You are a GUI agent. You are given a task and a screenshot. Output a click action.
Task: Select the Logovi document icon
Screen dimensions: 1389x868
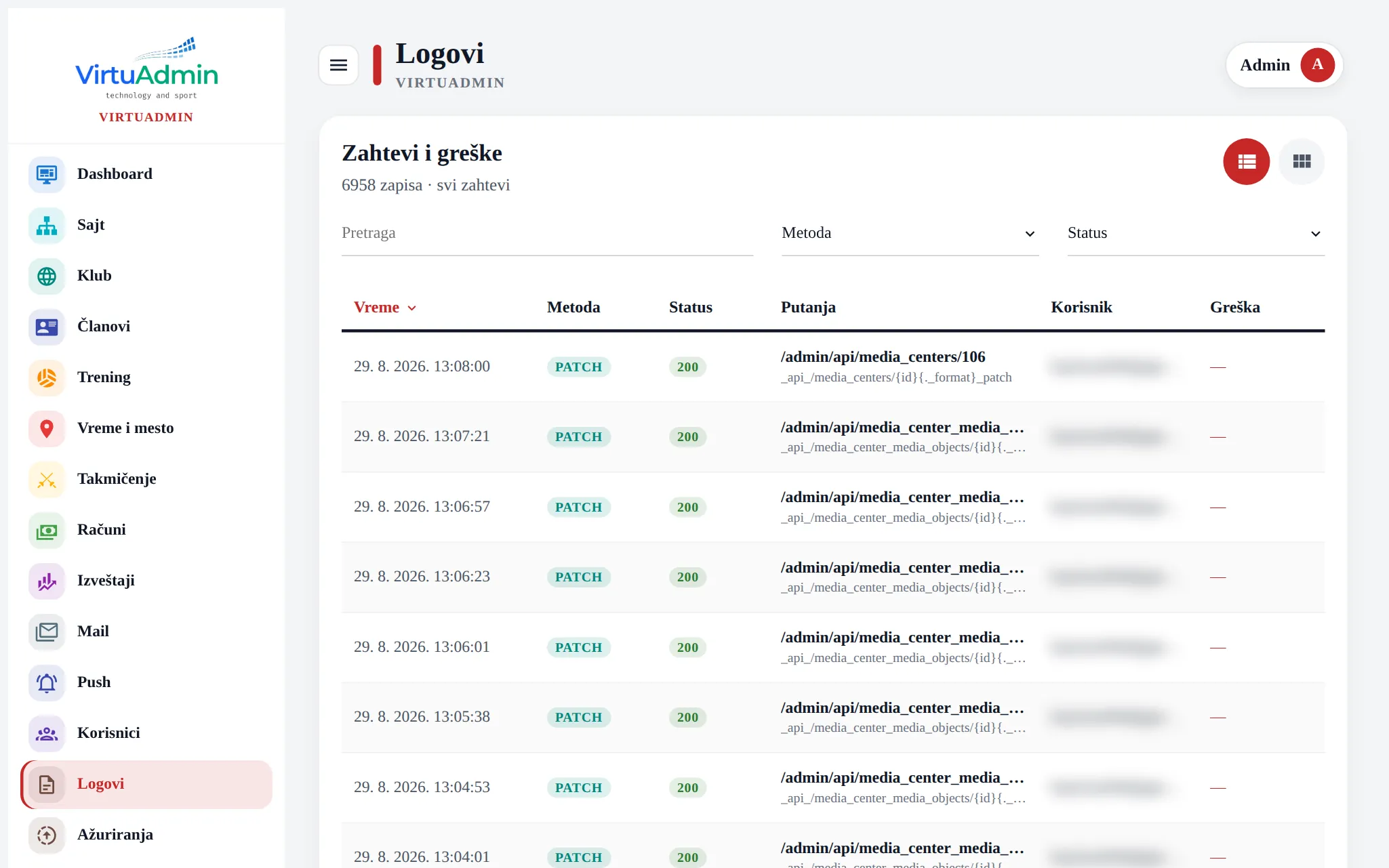pyautogui.click(x=47, y=784)
